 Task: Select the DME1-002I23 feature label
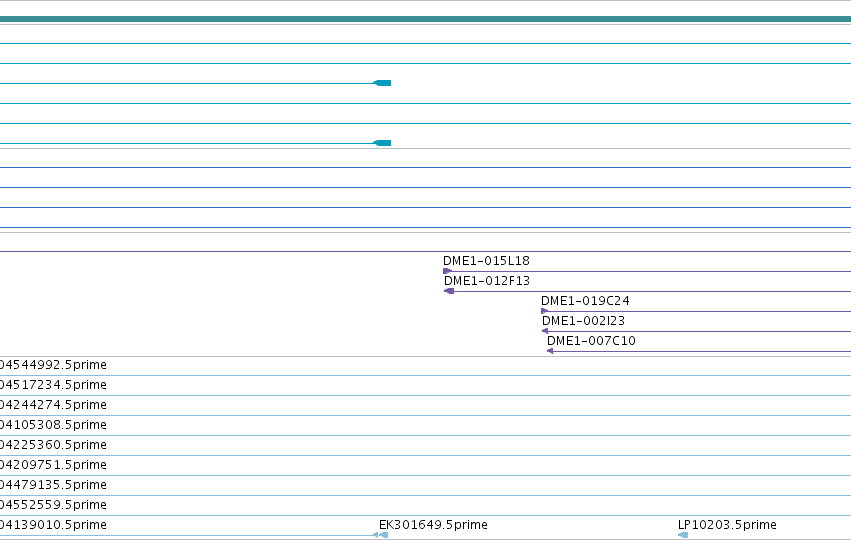[583, 321]
